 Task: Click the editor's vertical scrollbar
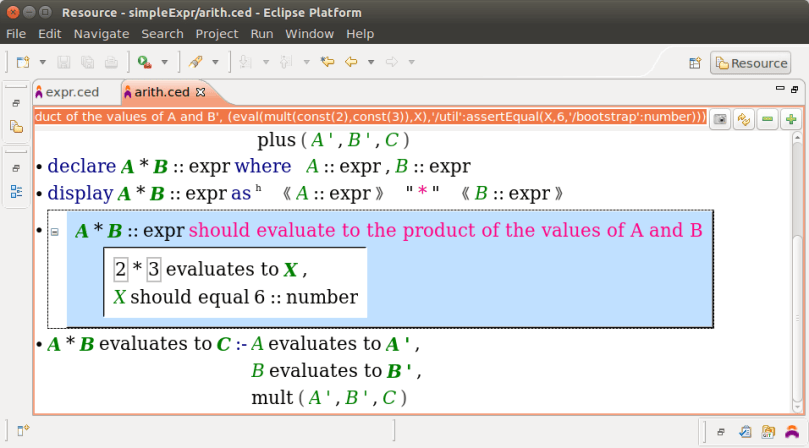(x=796, y=270)
